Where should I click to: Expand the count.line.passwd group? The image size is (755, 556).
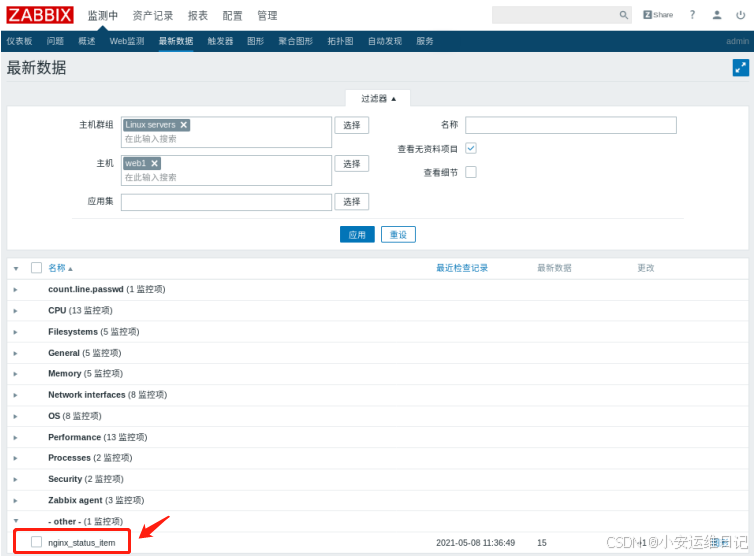(15, 290)
